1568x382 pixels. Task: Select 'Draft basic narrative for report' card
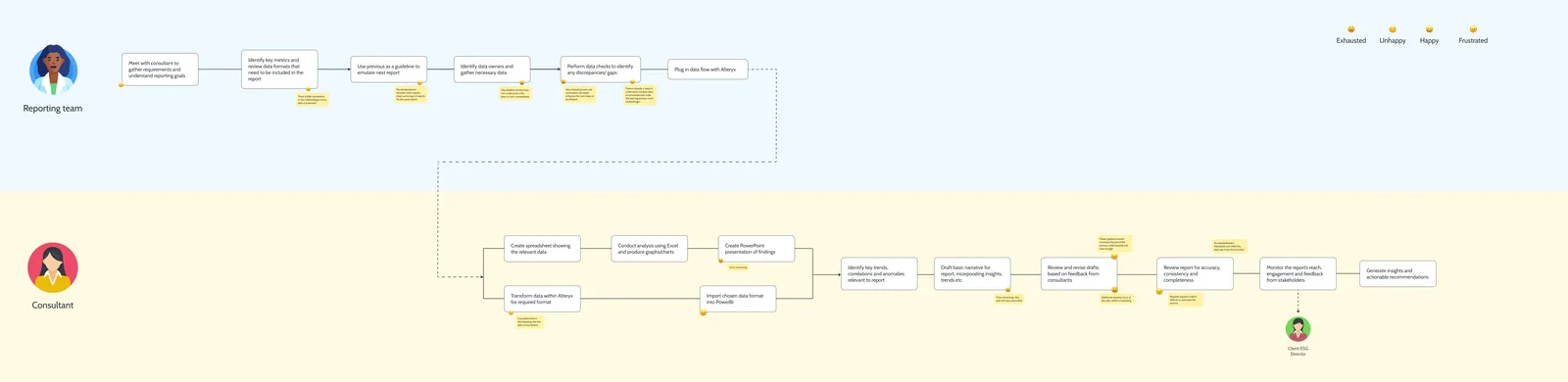[972, 274]
